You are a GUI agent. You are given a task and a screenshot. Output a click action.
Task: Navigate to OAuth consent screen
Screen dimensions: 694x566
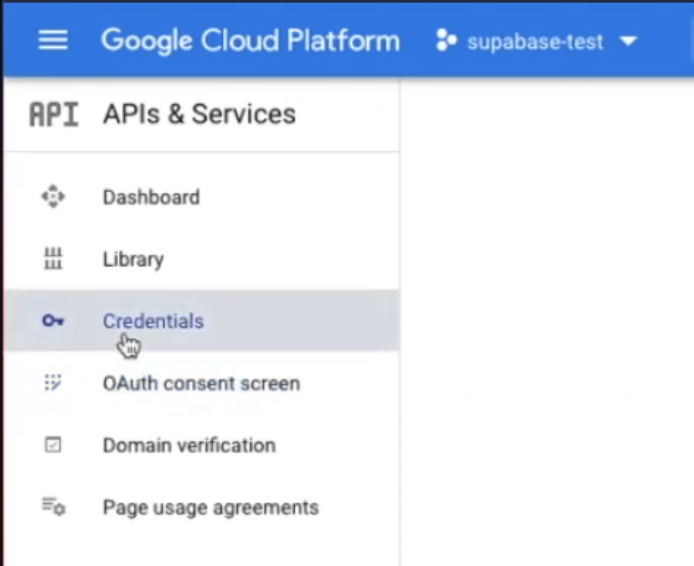pyautogui.click(x=201, y=383)
